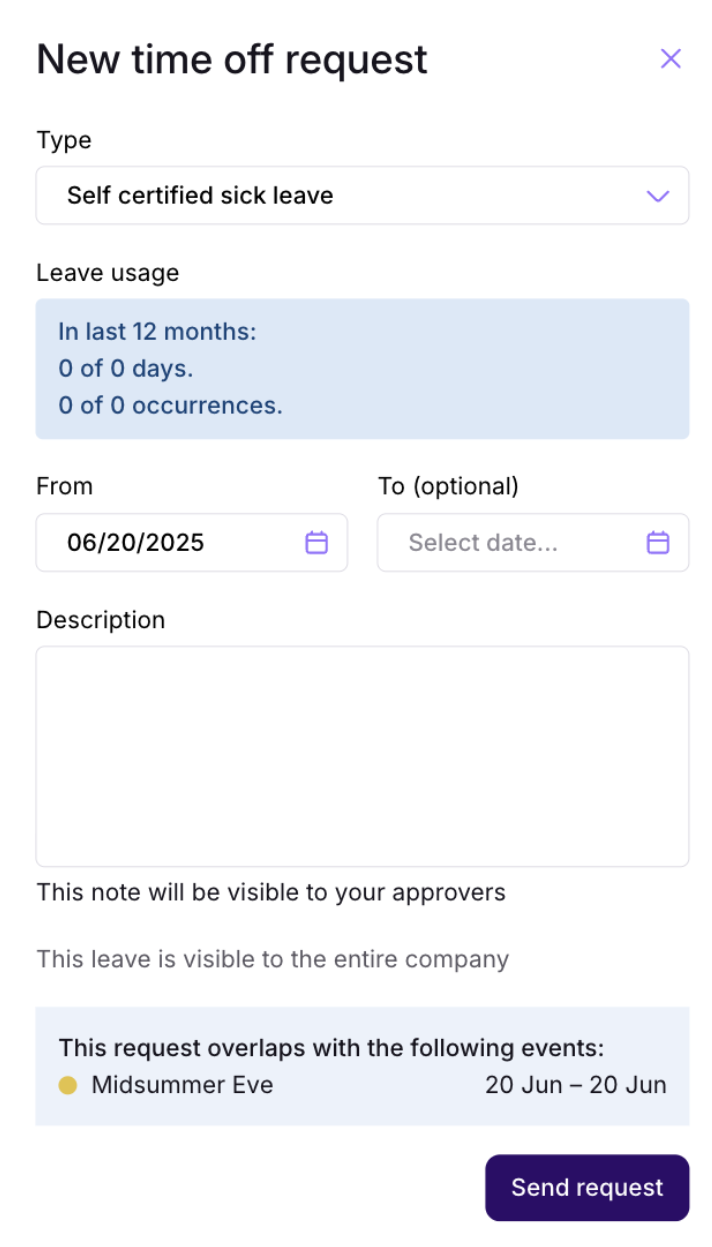Close the new time off request dialog

[x=670, y=59]
